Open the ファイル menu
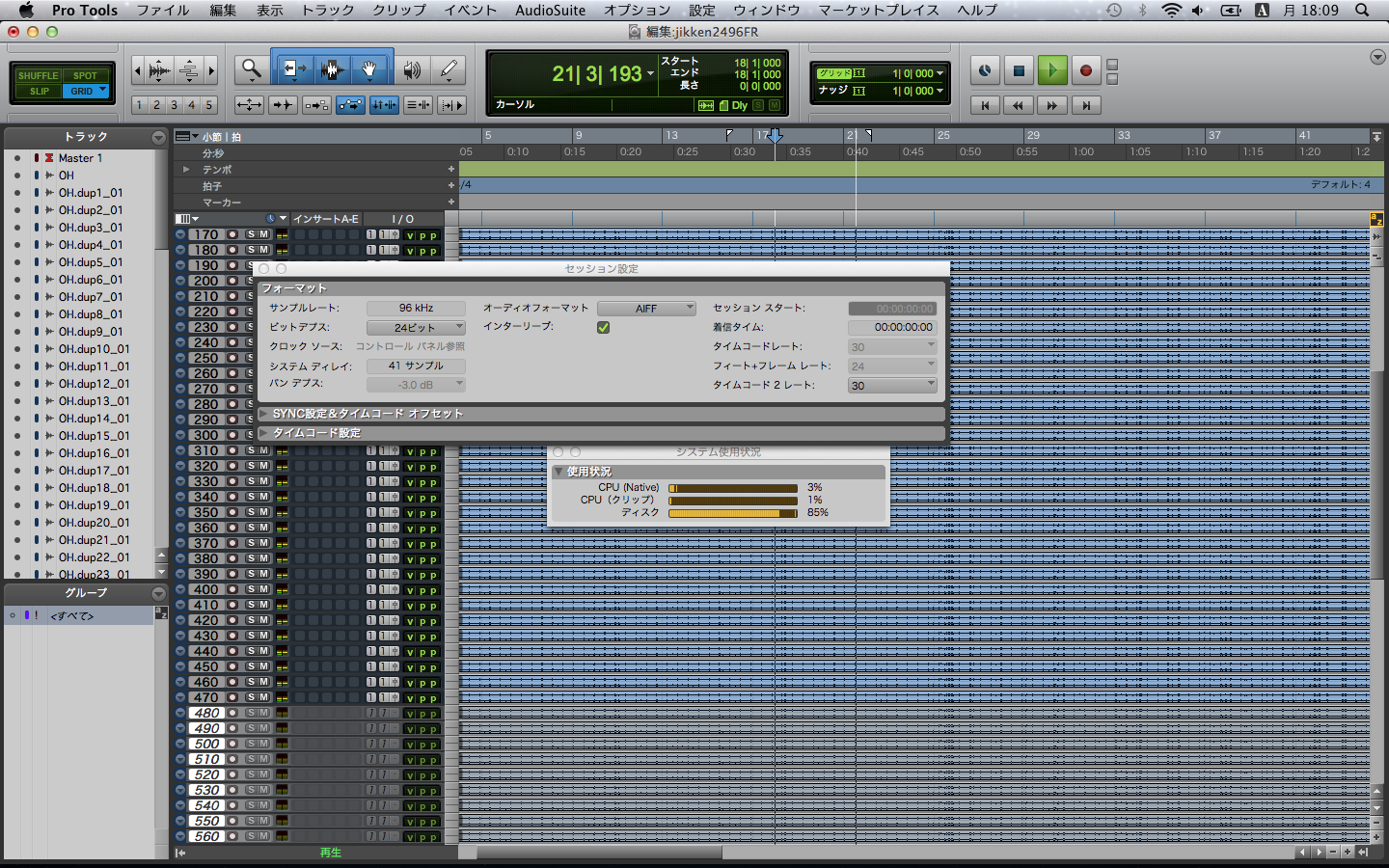1389x868 pixels. click(162, 10)
